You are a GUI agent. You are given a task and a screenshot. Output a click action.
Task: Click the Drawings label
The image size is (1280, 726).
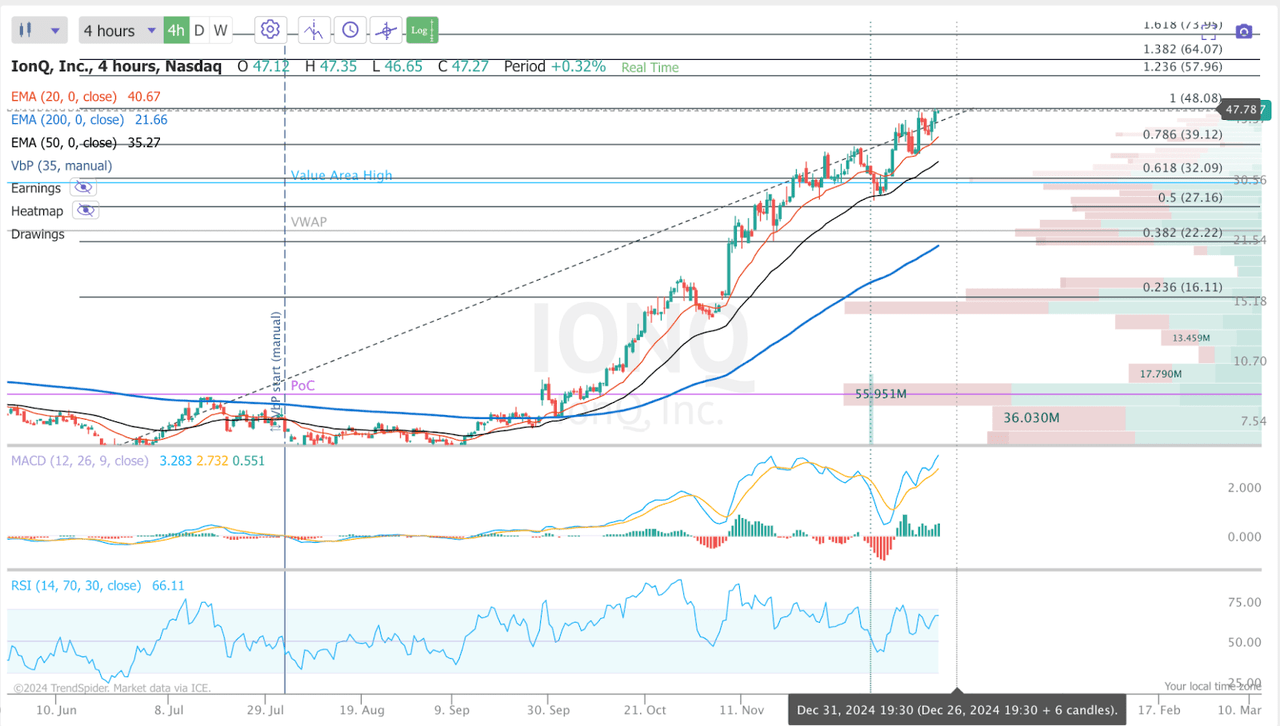click(37, 234)
